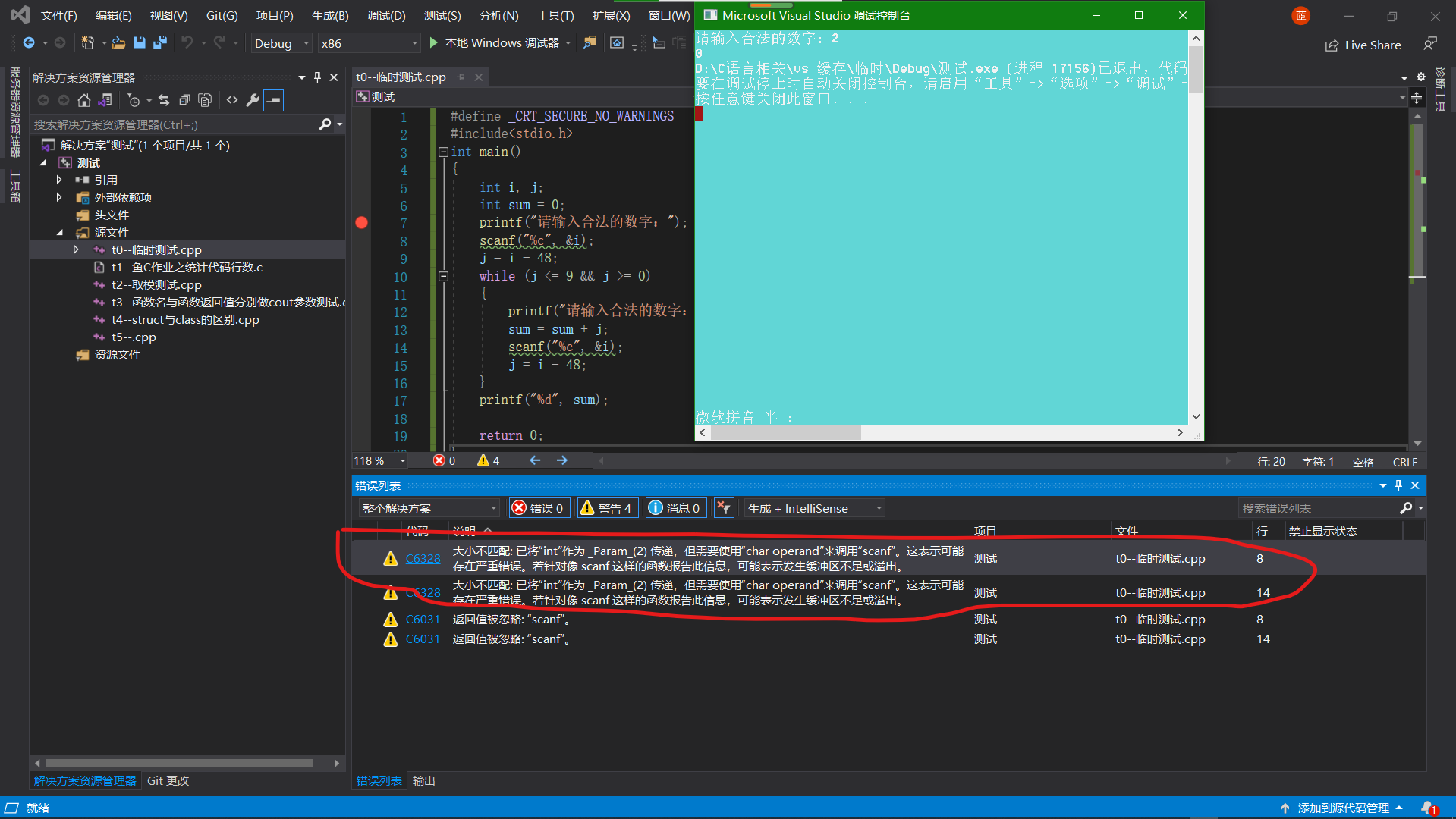Click Collapse All icon in Solution Explorer
Image resolution: width=1456 pixels, height=819 pixels.
(x=184, y=100)
